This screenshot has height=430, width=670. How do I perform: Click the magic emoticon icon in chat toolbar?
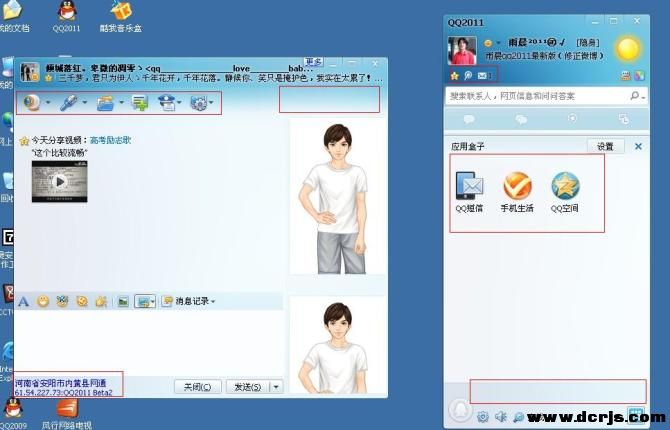tap(62, 302)
